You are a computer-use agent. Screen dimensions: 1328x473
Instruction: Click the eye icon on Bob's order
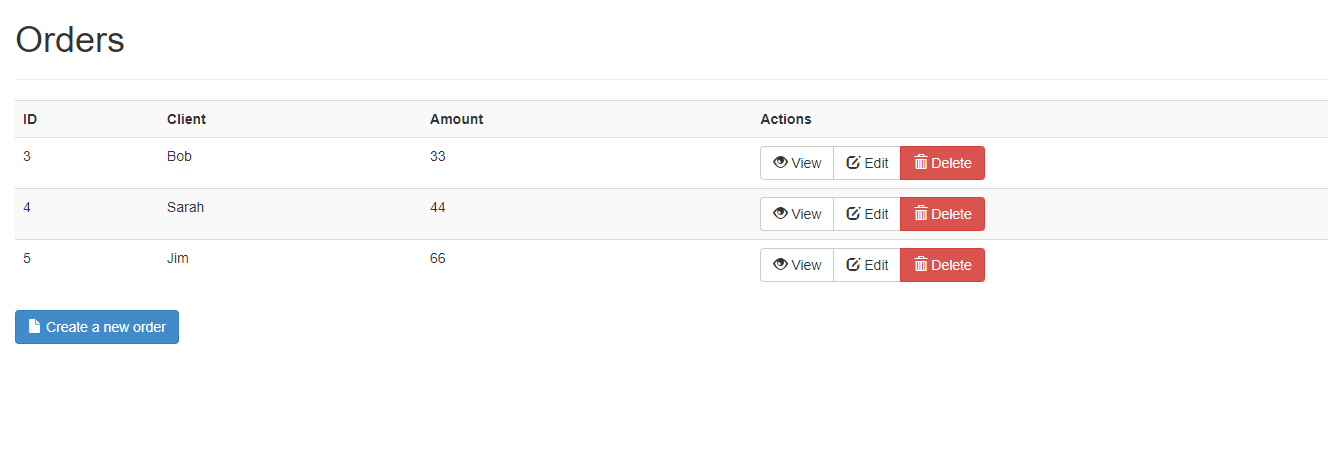[780, 163]
